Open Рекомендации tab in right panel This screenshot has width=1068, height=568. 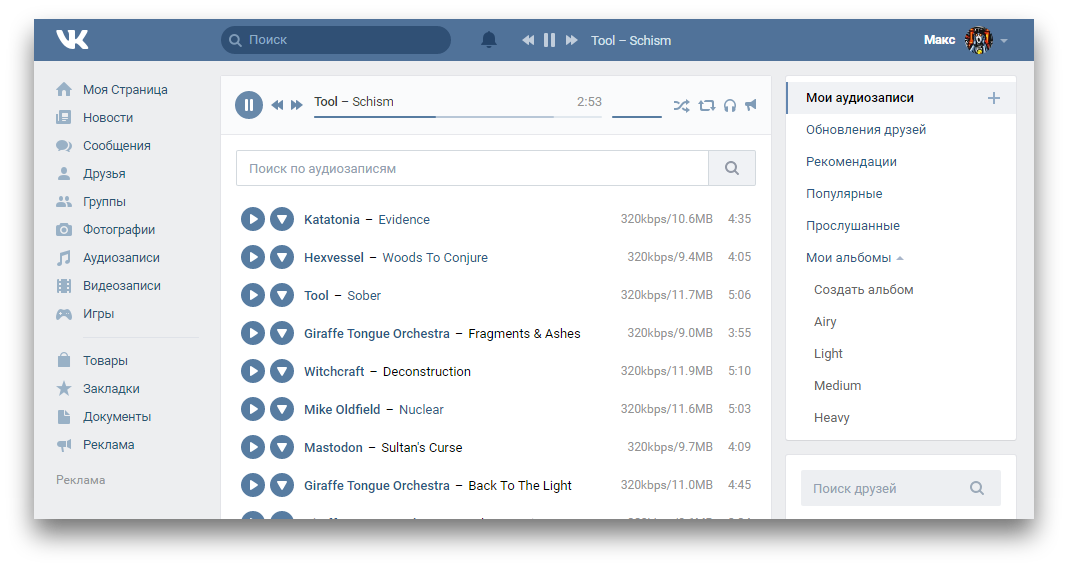point(851,162)
